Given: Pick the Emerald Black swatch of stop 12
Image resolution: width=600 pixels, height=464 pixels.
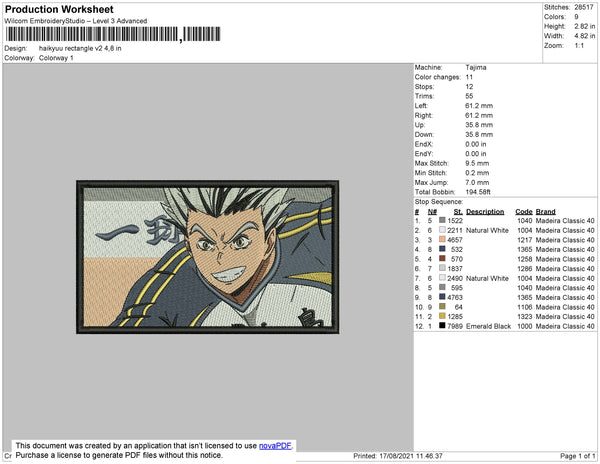Looking at the screenshot, I should [x=442, y=326].
